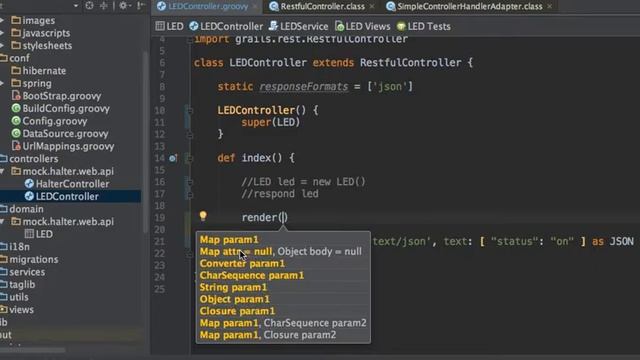Expand the spring folder

(2, 83)
